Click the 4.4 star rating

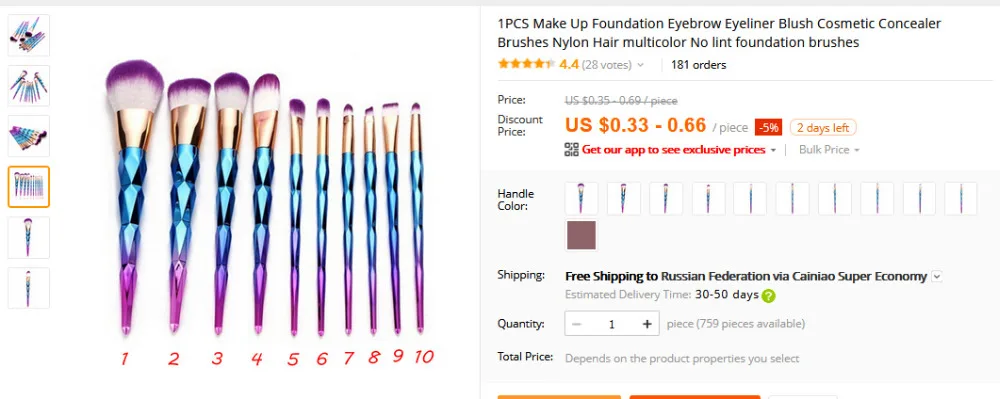[569, 64]
